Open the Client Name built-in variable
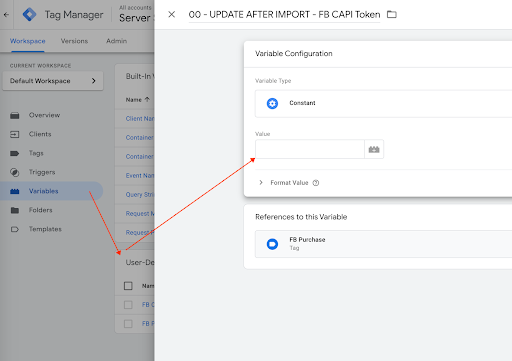This screenshot has height=361, width=512. click(x=140, y=119)
